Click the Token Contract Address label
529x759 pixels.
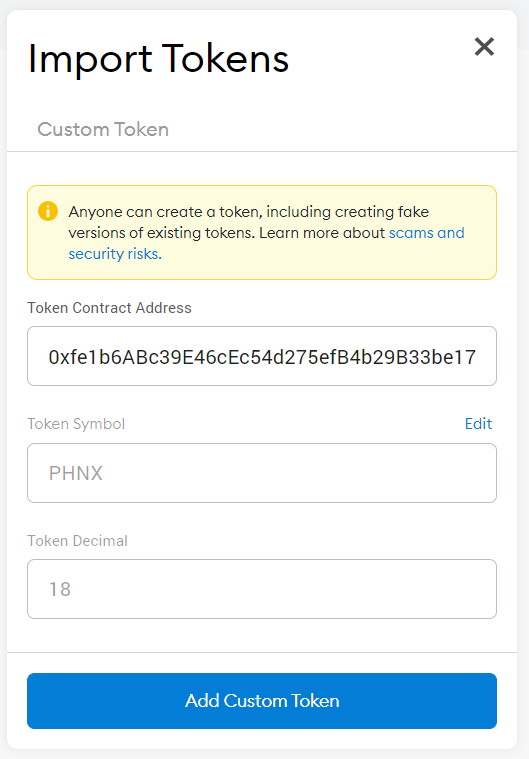coord(109,308)
